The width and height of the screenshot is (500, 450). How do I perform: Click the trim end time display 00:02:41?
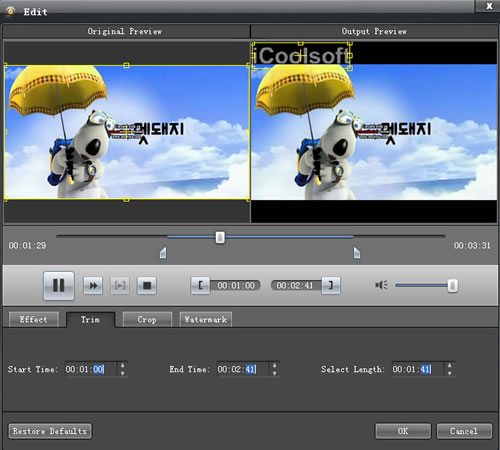tap(295, 286)
